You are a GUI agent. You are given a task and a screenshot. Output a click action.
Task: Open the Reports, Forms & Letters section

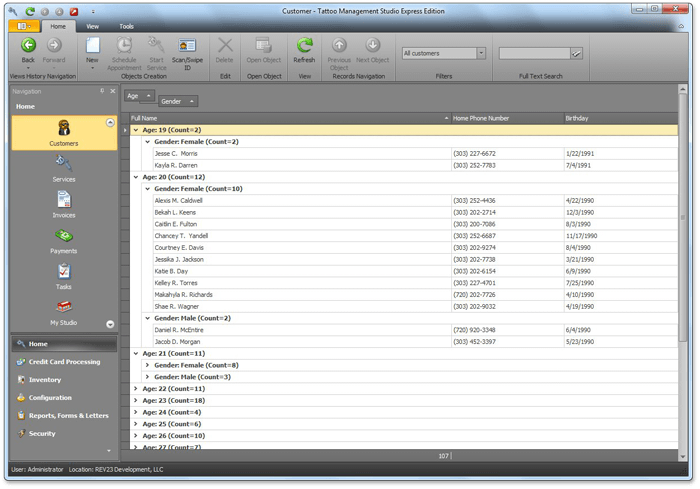coord(68,415)
